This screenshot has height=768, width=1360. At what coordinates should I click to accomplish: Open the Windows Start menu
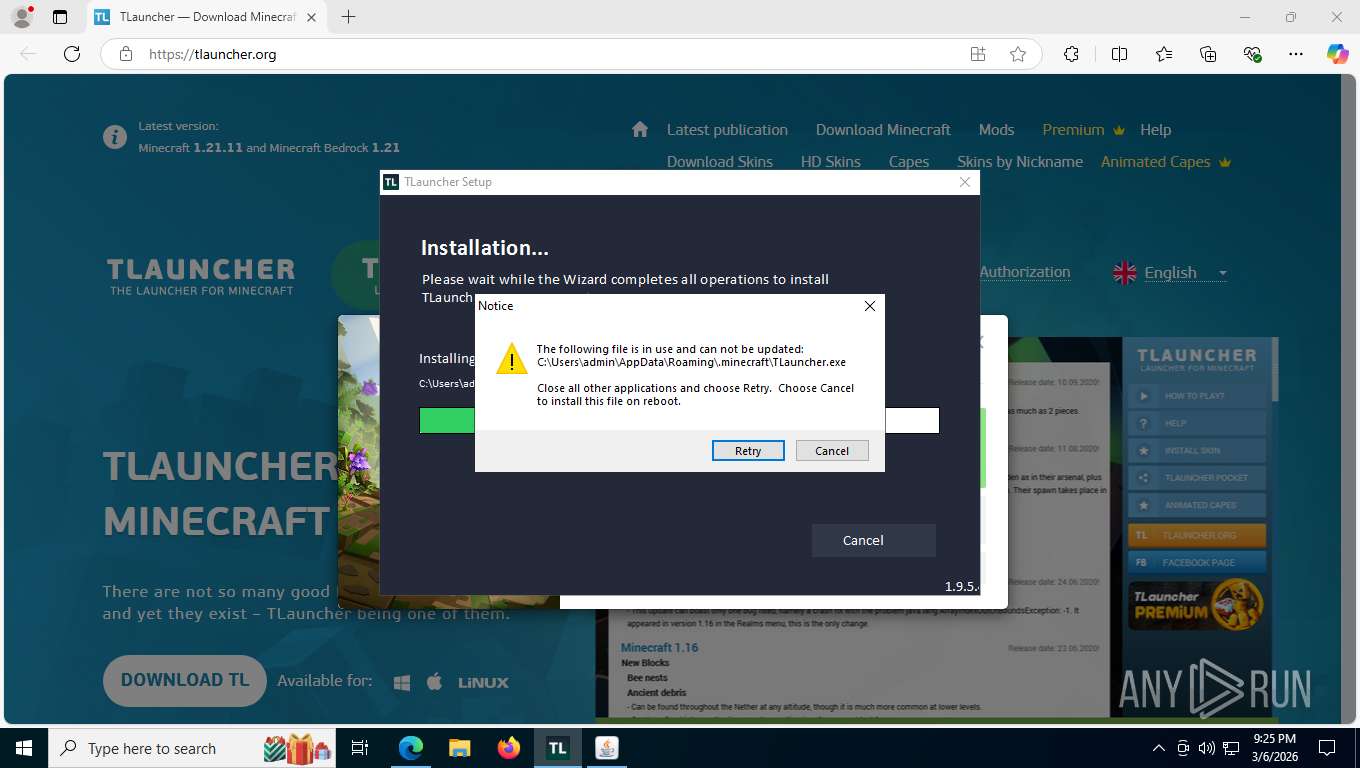click(x=23, y=748)
